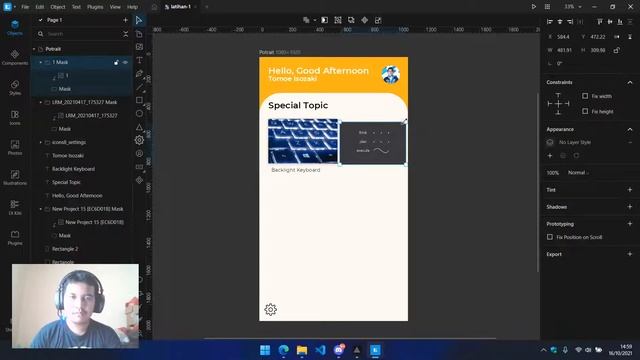Collapse the Constraints section
The width and height of the screenshot is (640, 360).
tap(630, 82)
